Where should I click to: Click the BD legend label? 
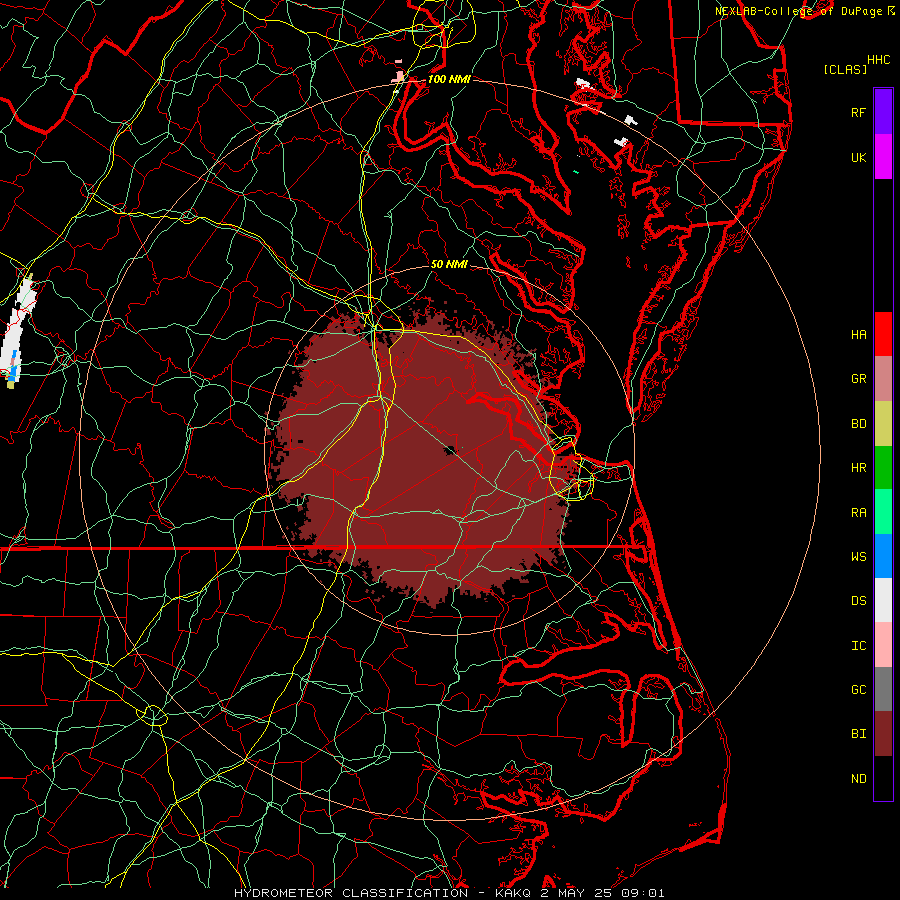[858, 424]
